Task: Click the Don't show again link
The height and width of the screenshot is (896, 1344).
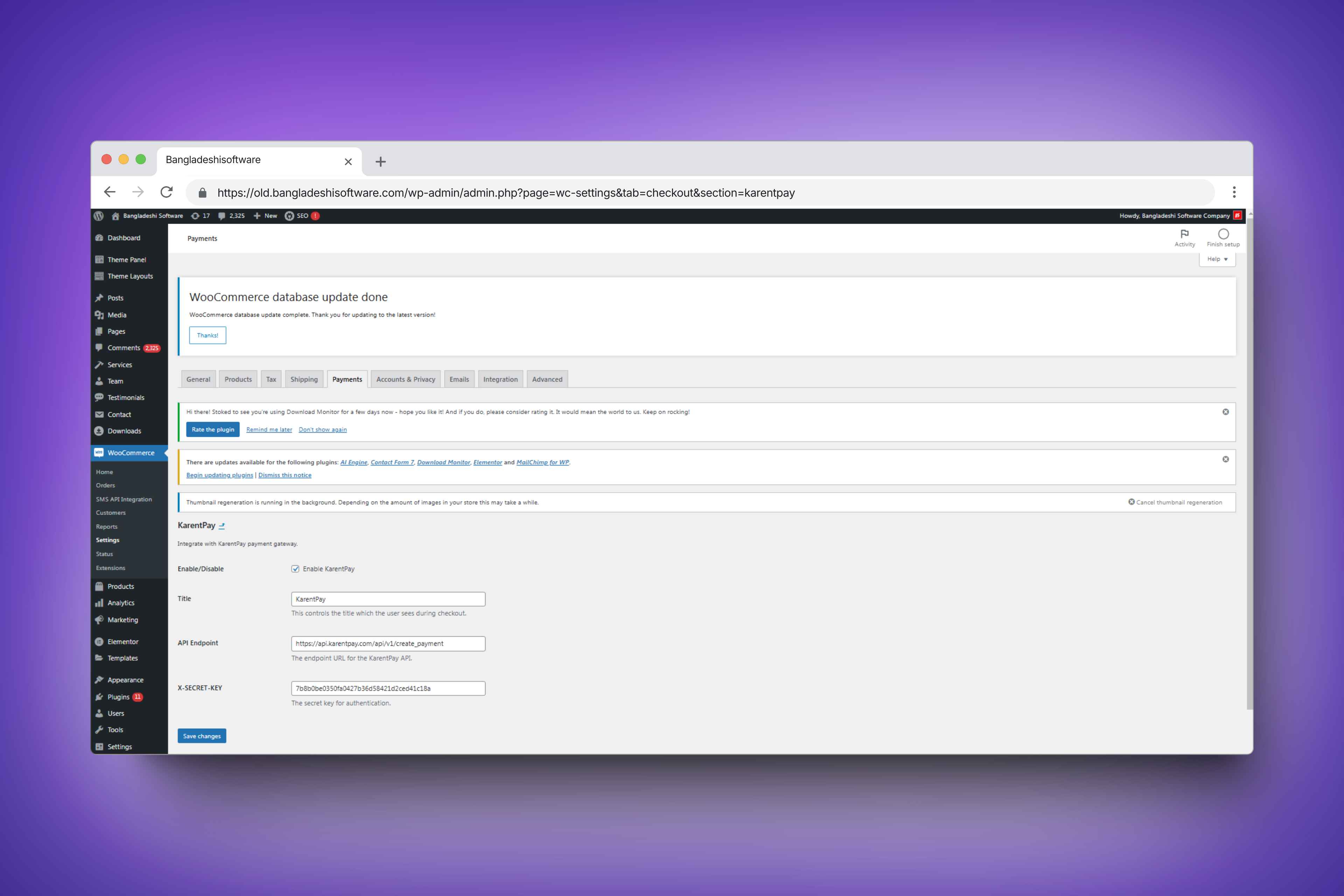Action: pos(323,430)
